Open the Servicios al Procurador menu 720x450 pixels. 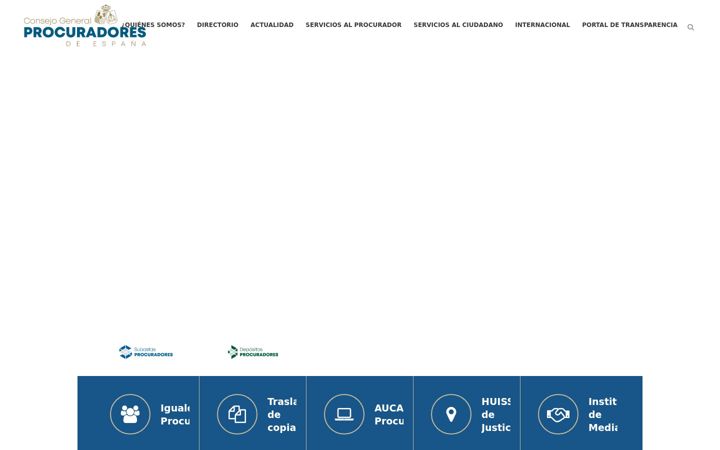[x=354, y=25]
